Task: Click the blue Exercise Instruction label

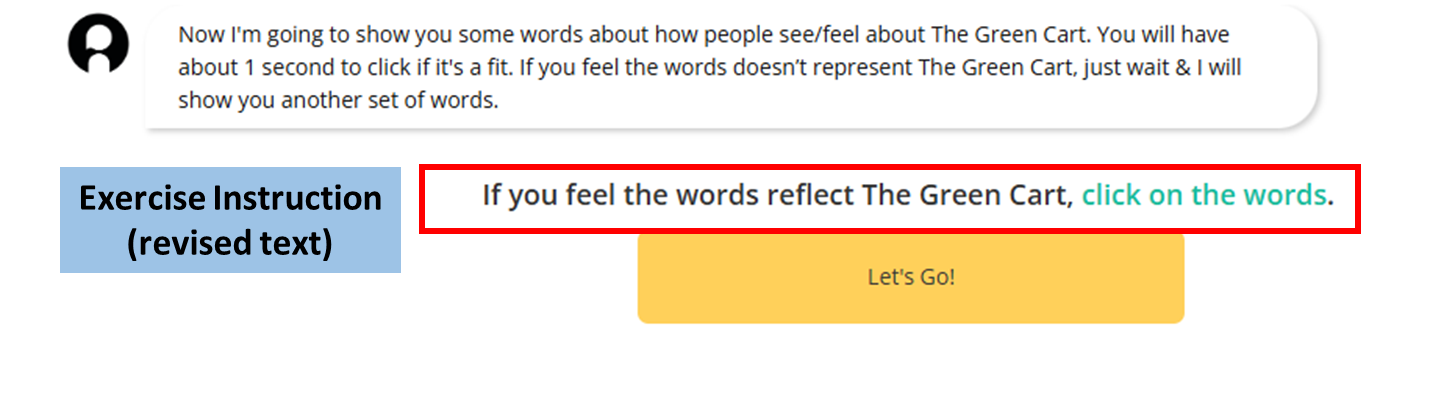Action: tap(230, 220)
